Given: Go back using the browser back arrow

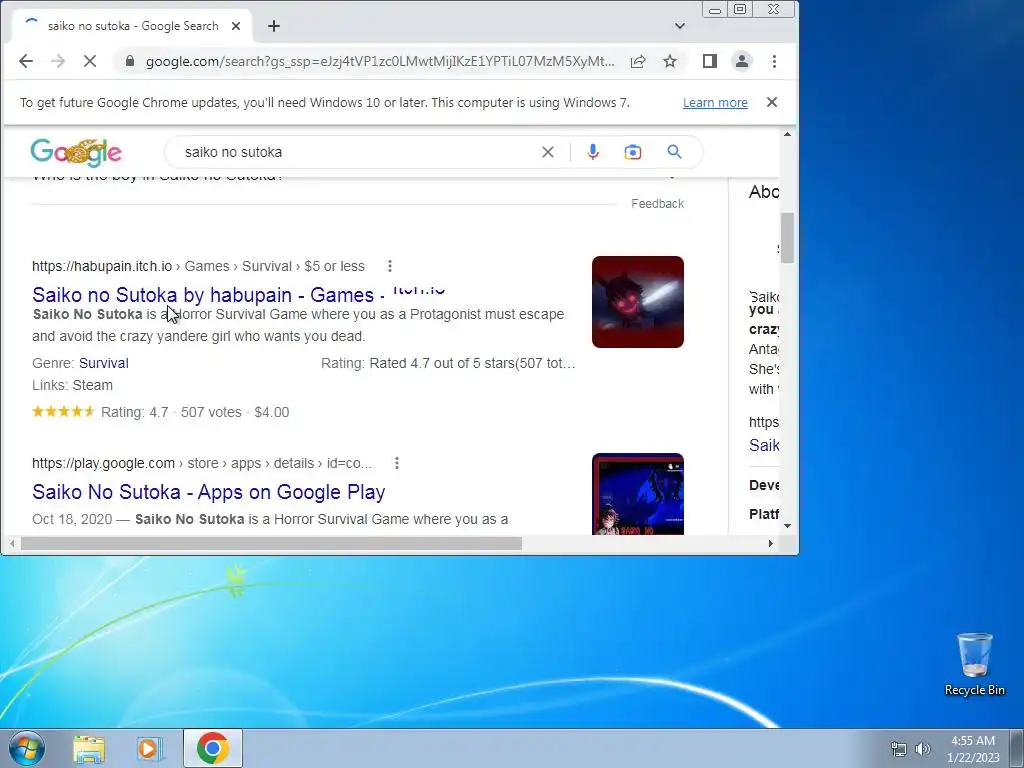Looking at the screenshot, I should [x=25, y=61].
